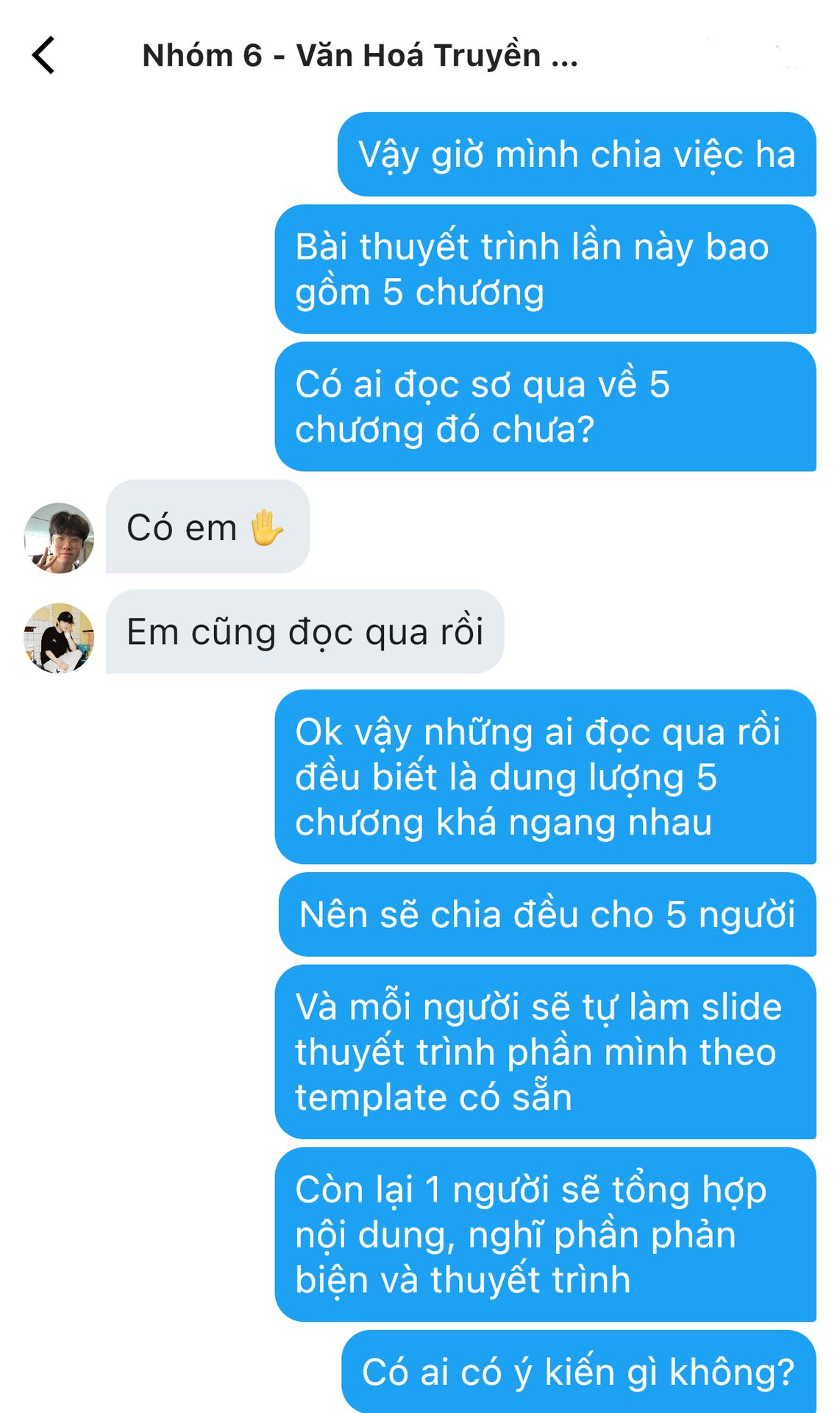Tap message about slide thuyết trình template có sẵn

coord(545,1052)
